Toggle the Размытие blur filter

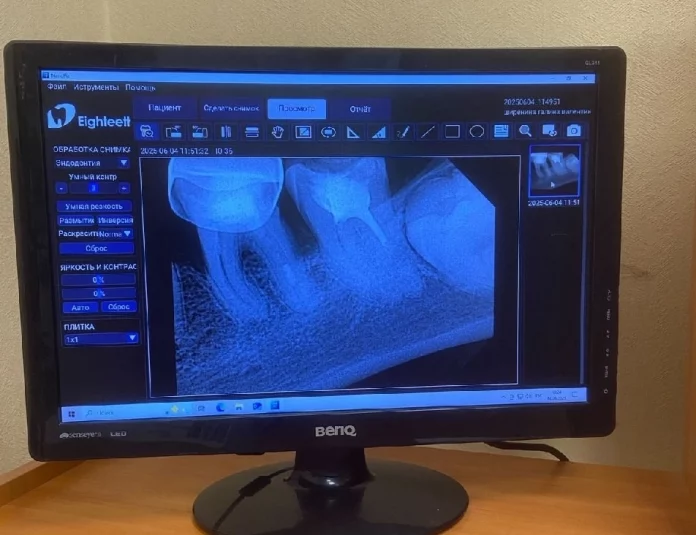(76, 220)
